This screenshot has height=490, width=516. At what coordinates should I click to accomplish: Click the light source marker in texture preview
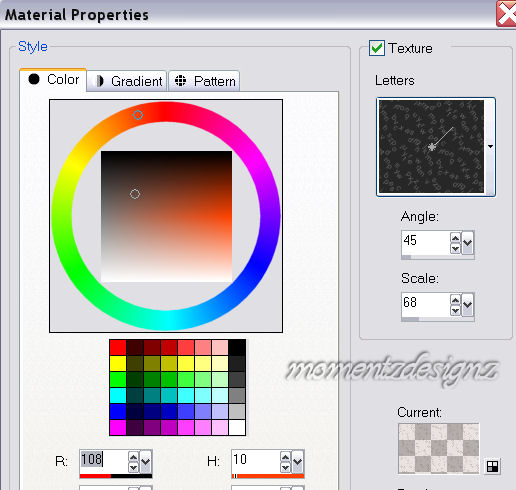(x=432, y=147)
